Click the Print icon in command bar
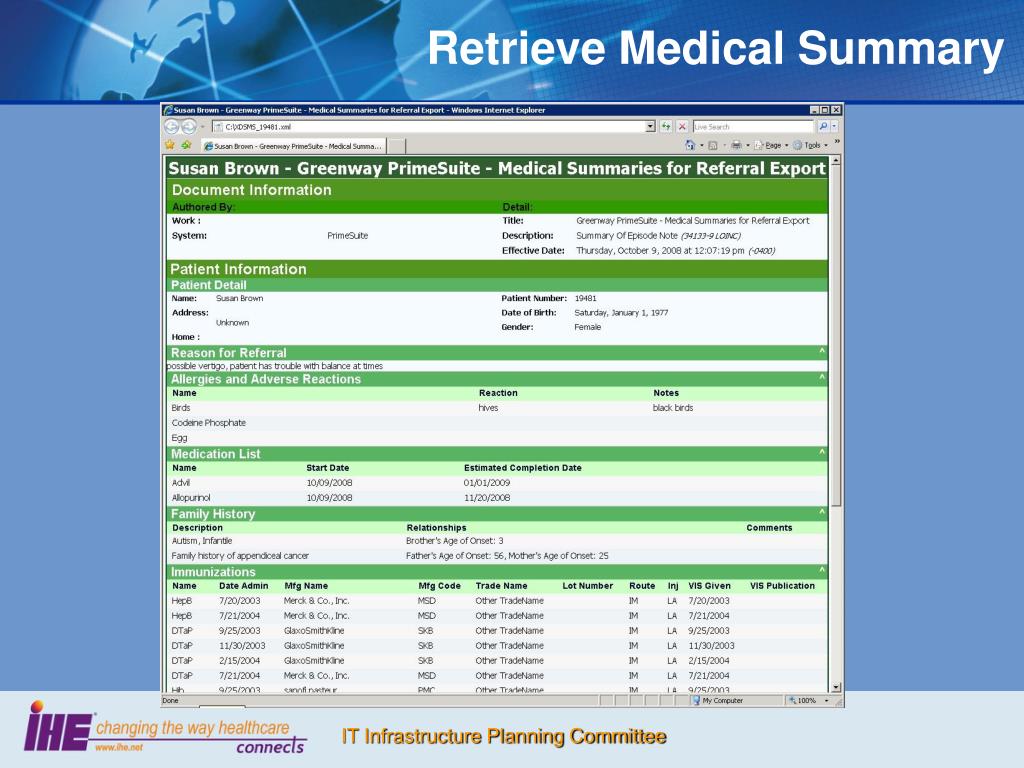1024x768 pixels. pos(736,145)
